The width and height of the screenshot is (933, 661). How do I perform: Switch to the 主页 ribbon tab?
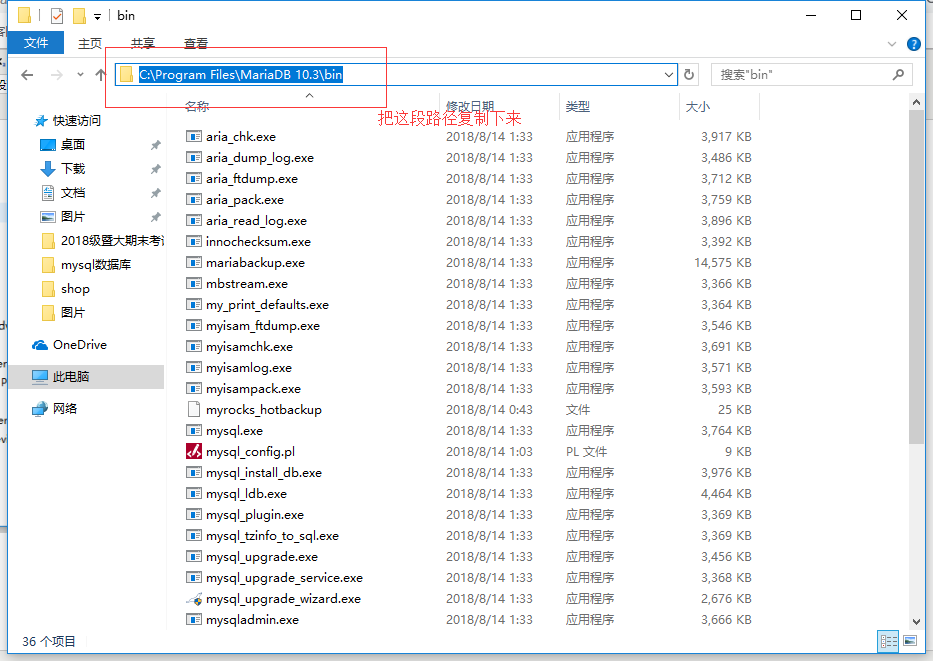[x=90, y=43]
